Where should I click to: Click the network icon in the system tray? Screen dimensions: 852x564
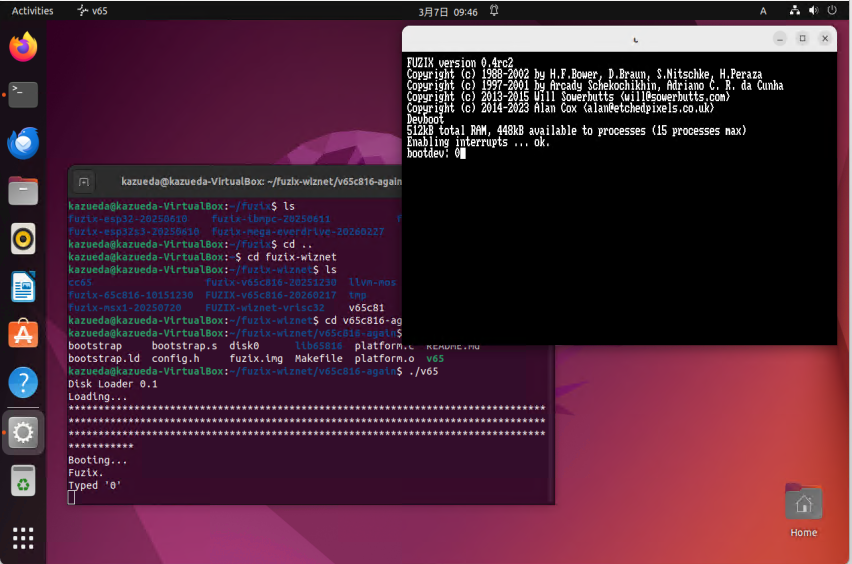tap(794, 10)
